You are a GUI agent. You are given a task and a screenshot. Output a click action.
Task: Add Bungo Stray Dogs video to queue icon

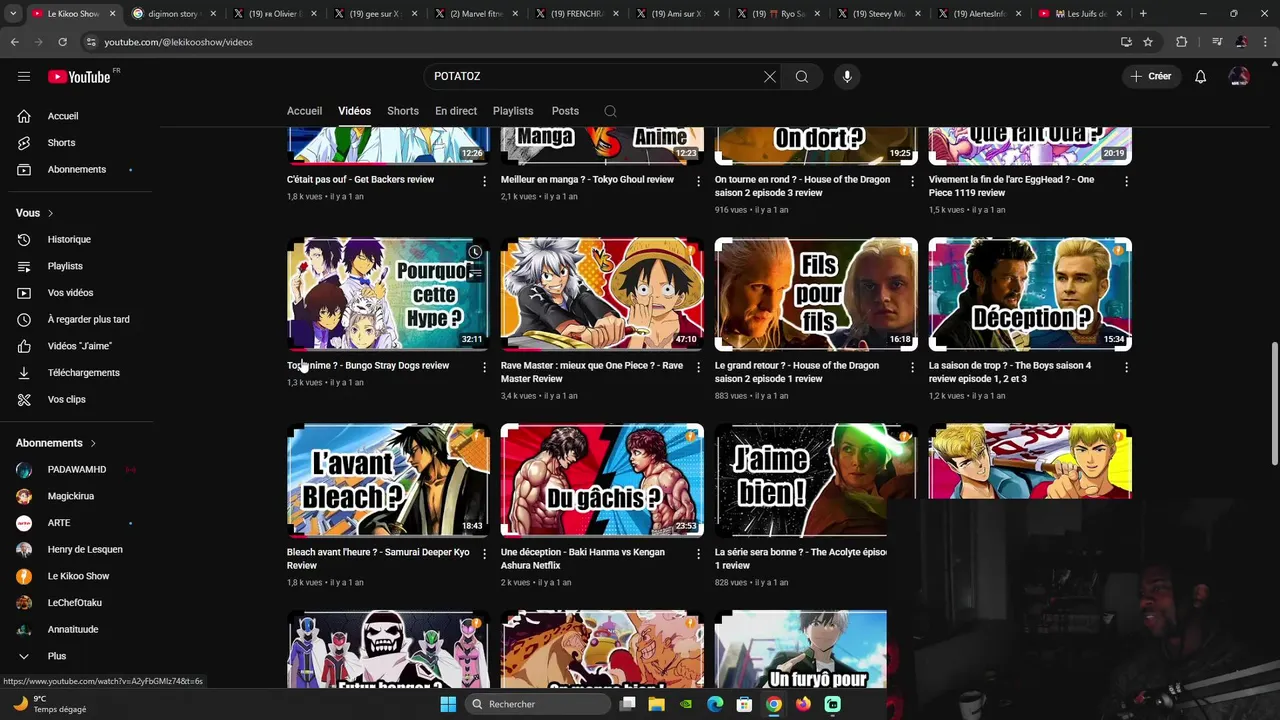[x=475, y=273]
